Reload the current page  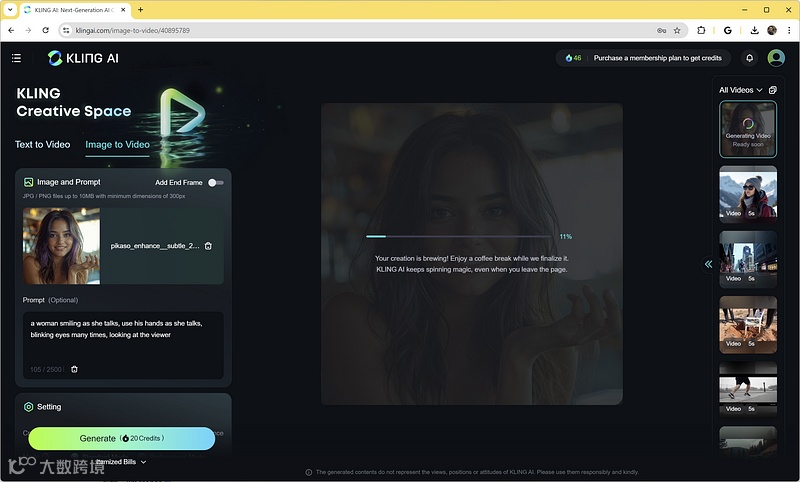(45, 31)
